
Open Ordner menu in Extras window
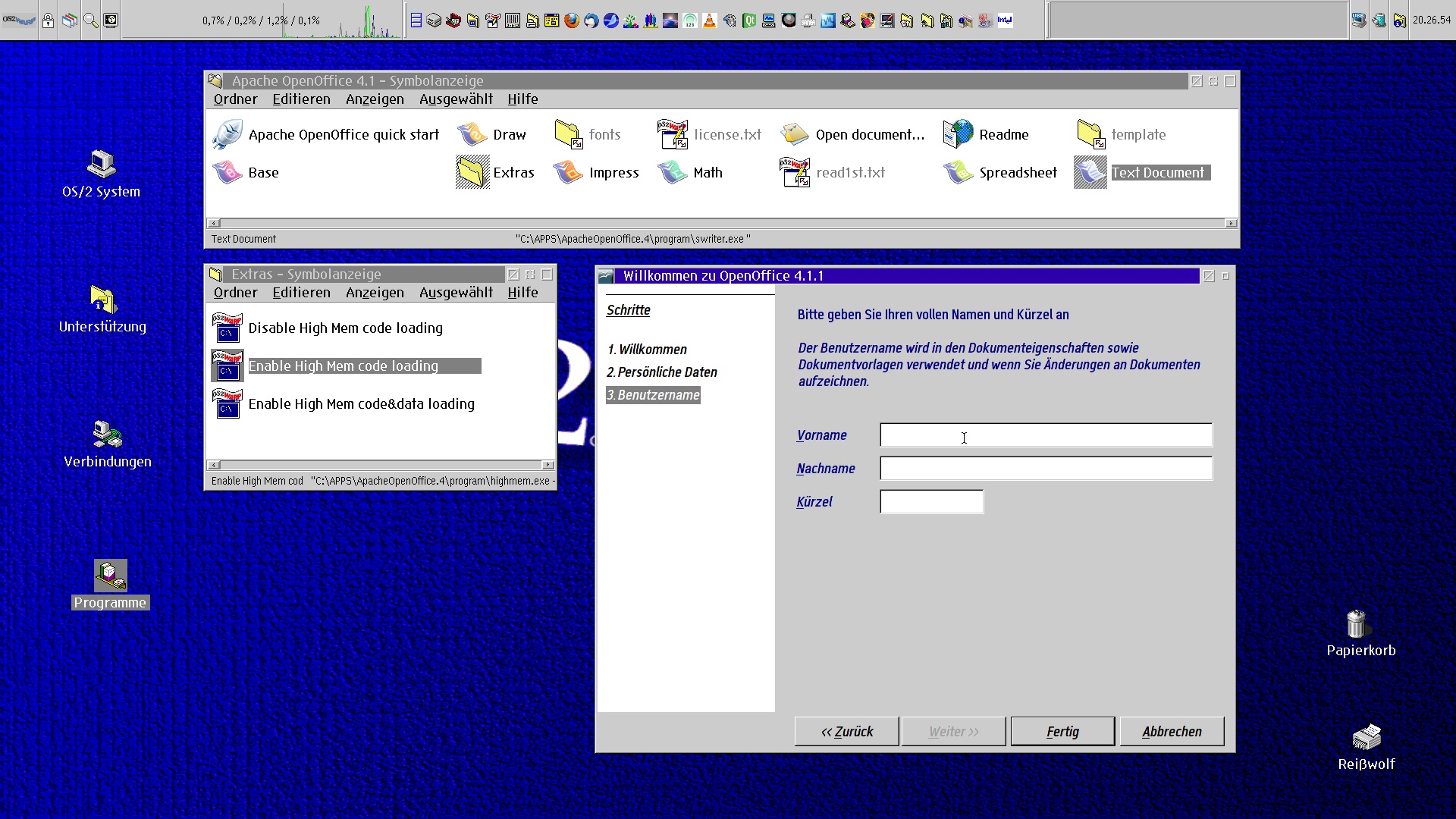pos(235,292)
